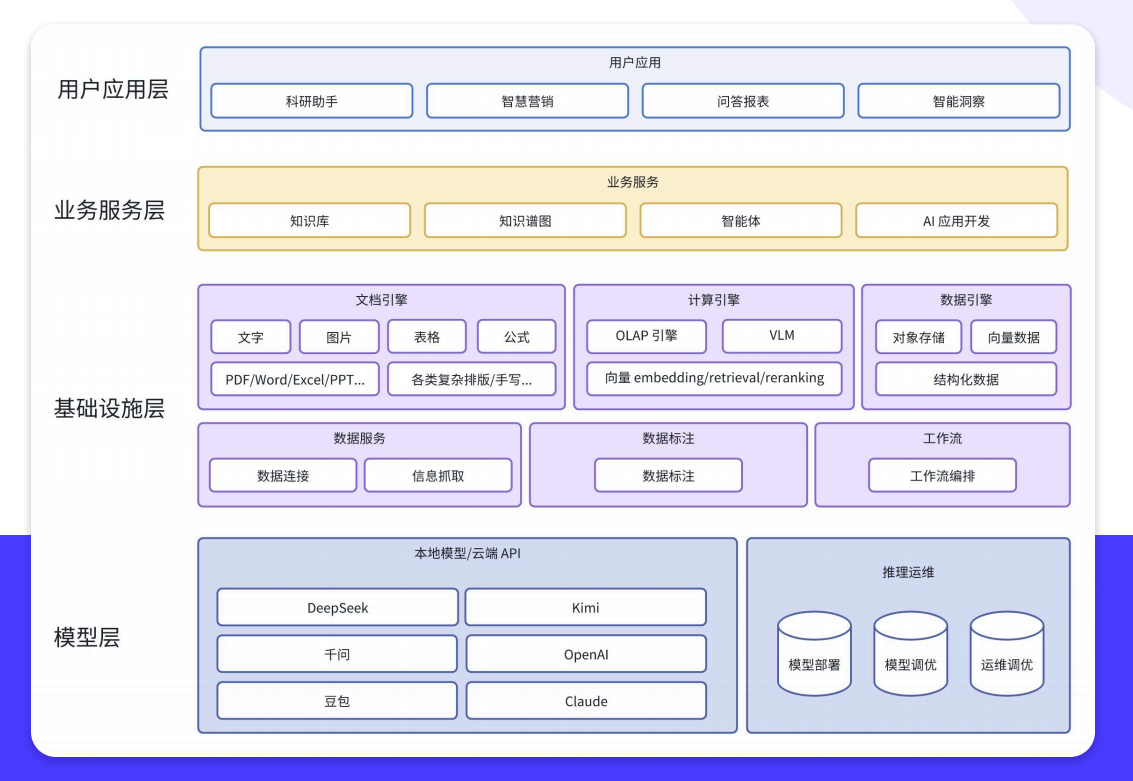The height and width of the screenshot is (781, 1133).
Task: Open 智能洞察 in user applications
Action: pyautogui.click(x=958, y=101)
